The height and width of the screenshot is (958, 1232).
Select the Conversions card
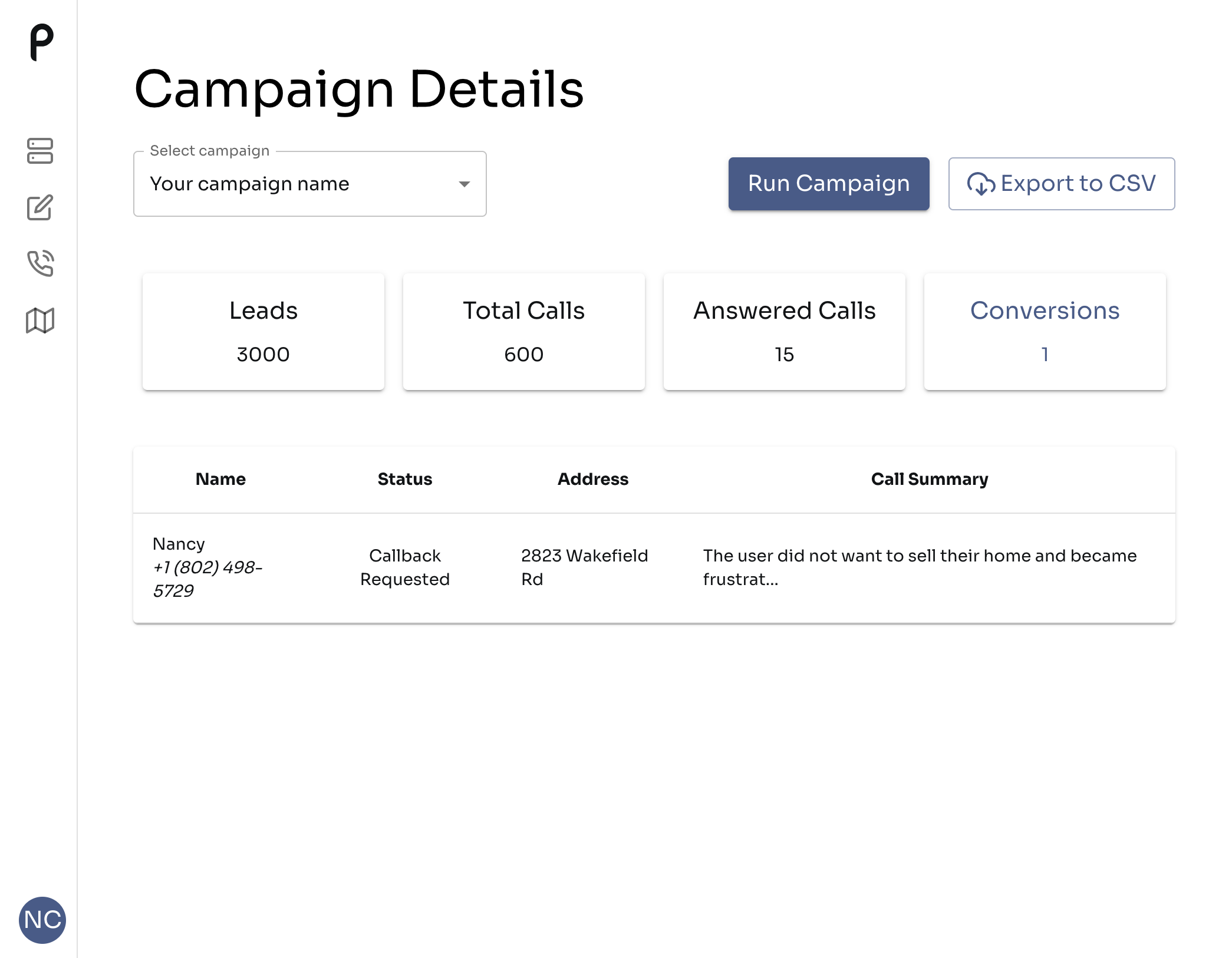(x=1045, y=332)
